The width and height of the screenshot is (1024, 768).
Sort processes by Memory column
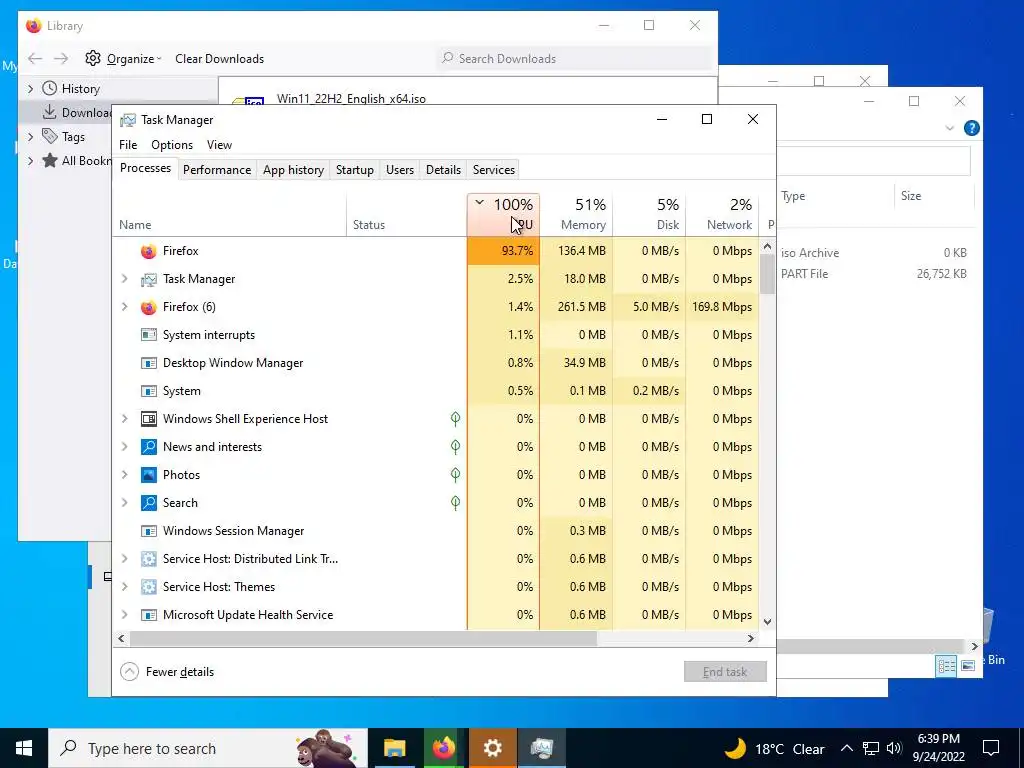coord(576,214)
